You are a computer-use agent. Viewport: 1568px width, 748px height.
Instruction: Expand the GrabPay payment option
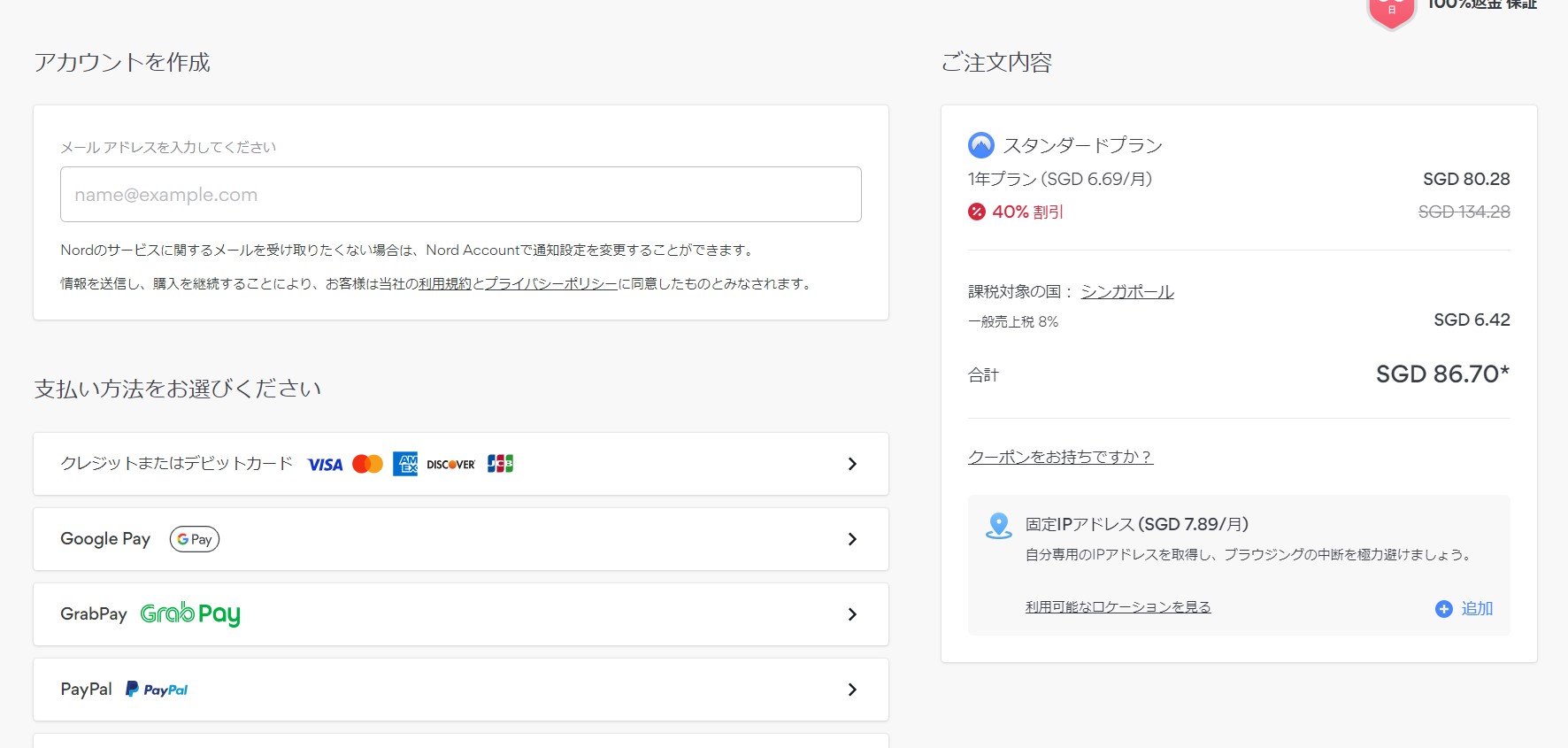point(851,614)
